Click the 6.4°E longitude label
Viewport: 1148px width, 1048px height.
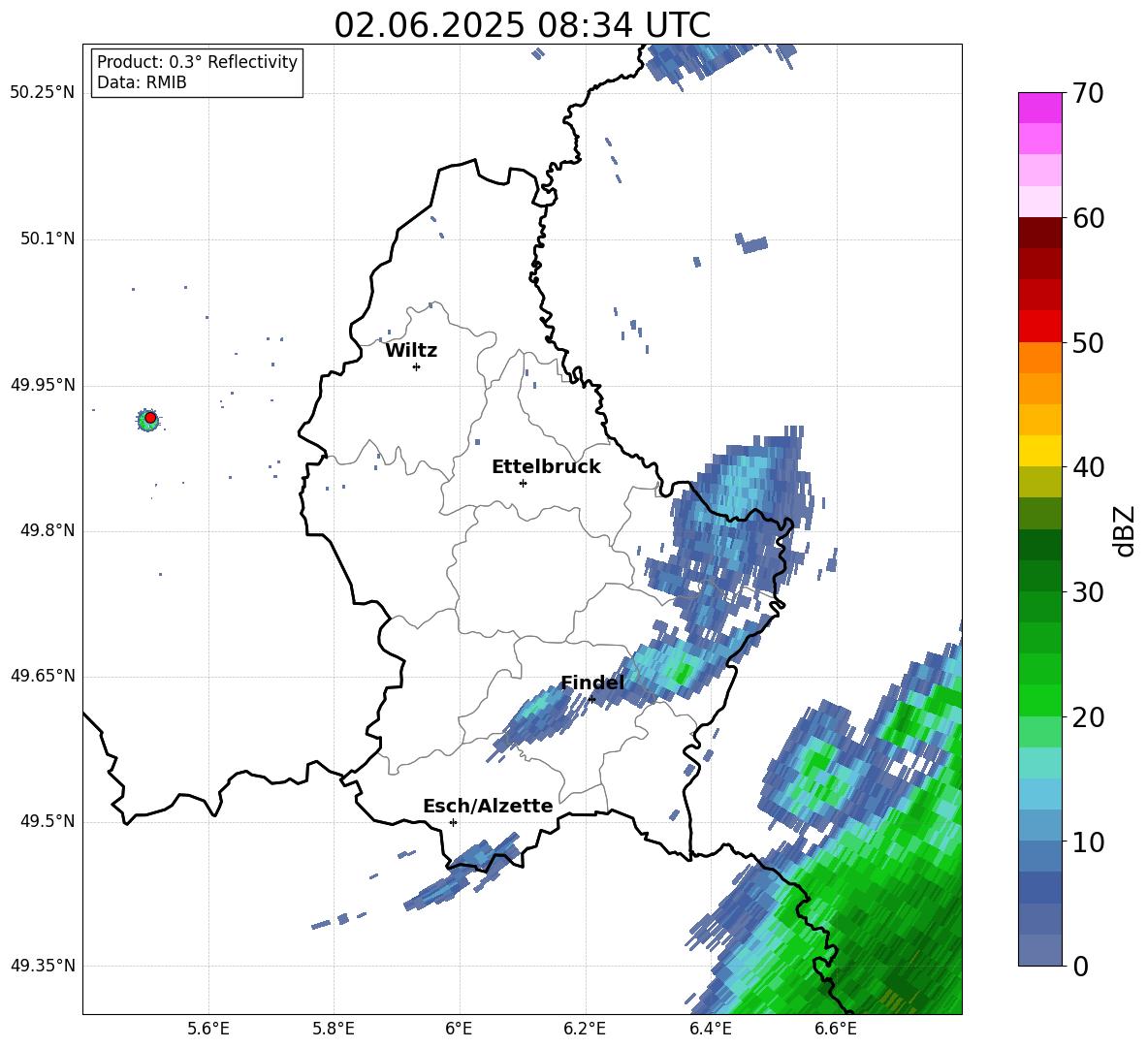coord(710,1029)
